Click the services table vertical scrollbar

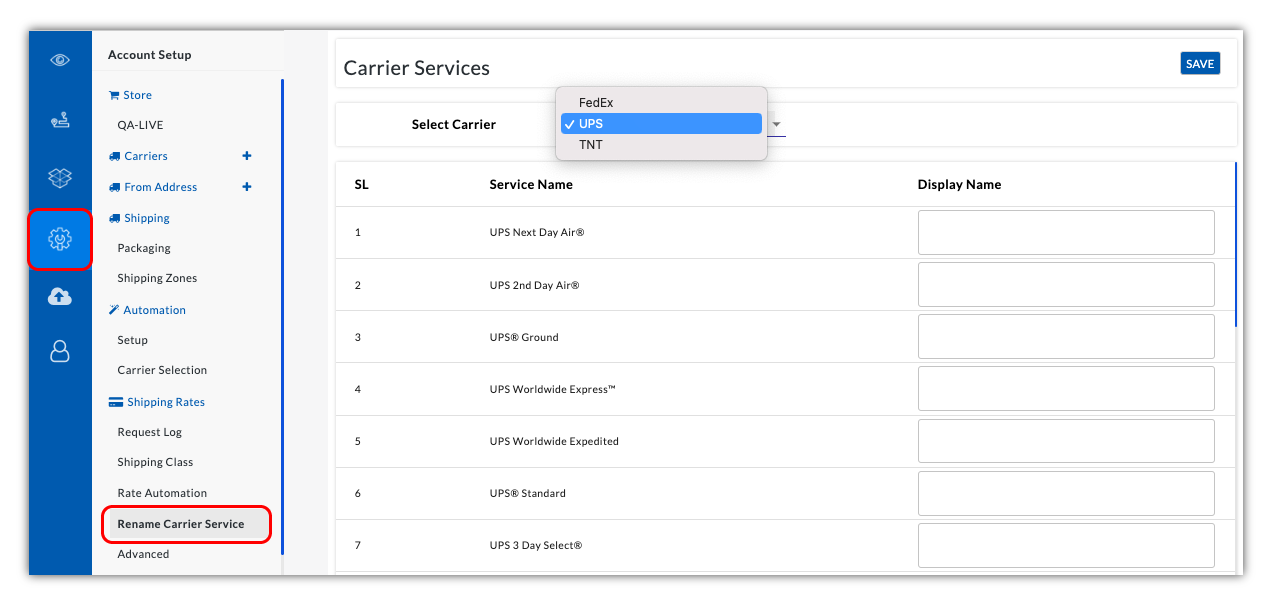tap(1236, 245)
